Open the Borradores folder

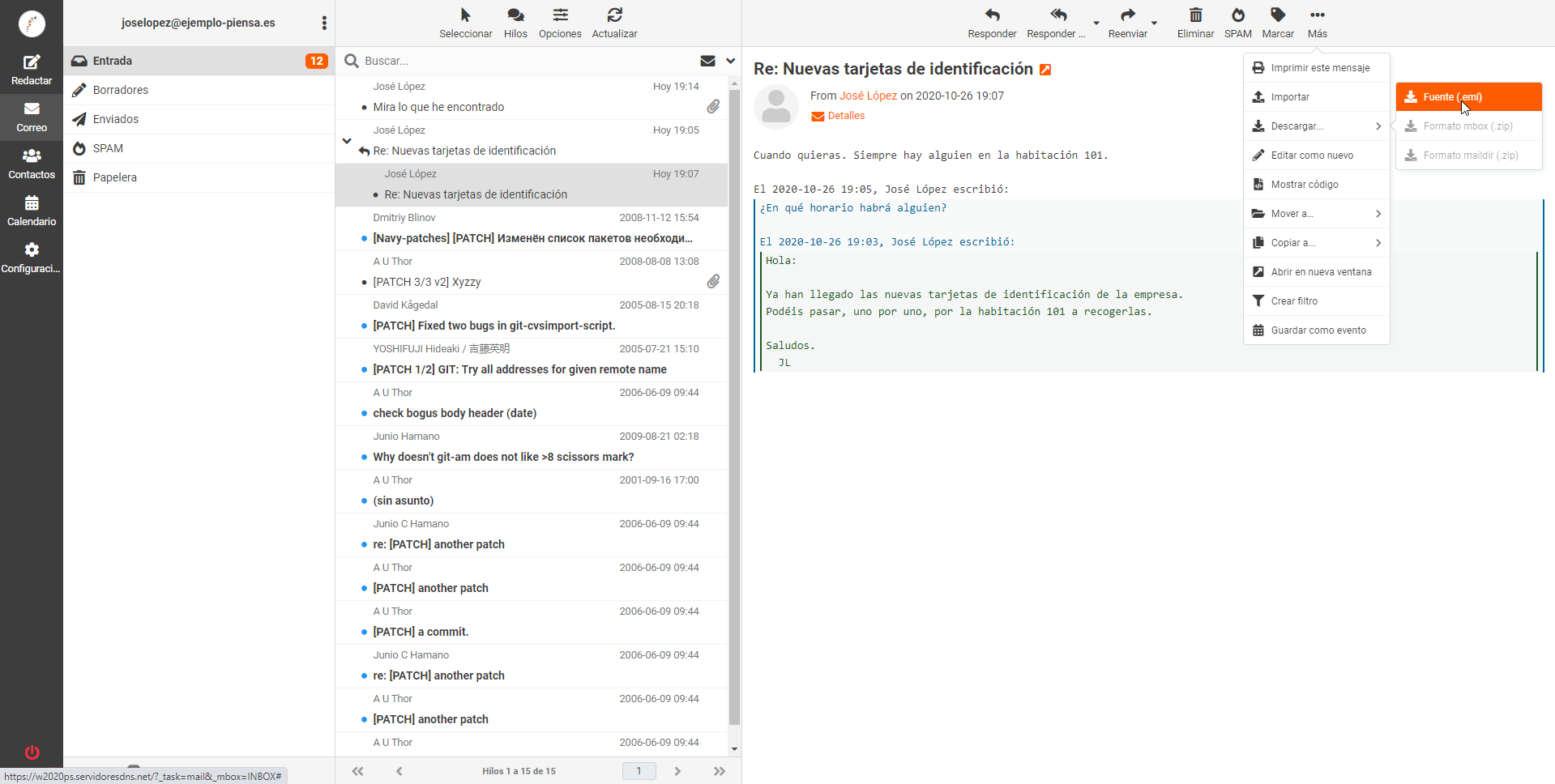click(x=121, y=90)
